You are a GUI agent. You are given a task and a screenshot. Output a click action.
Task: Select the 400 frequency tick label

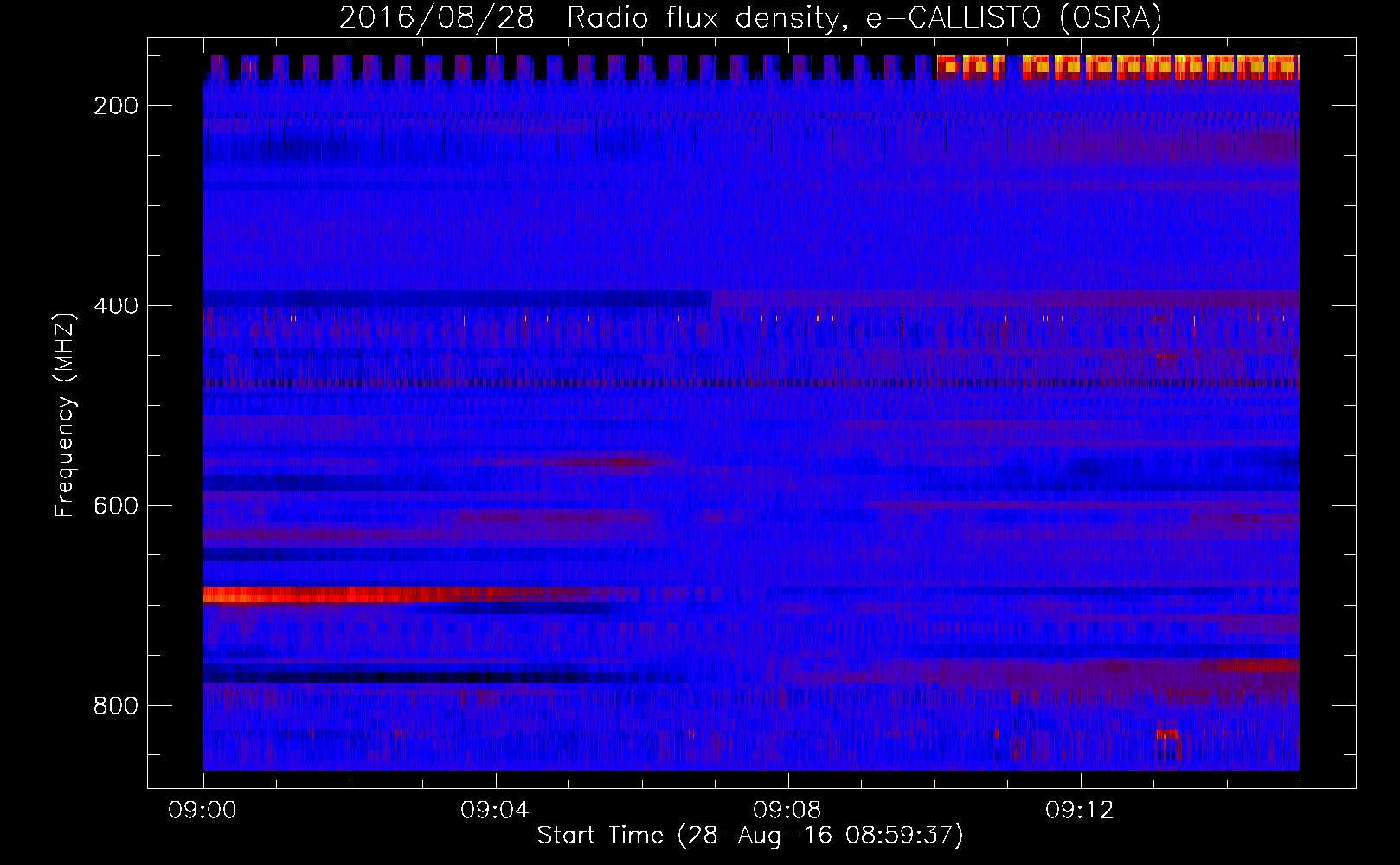click(x=116, y=306)
